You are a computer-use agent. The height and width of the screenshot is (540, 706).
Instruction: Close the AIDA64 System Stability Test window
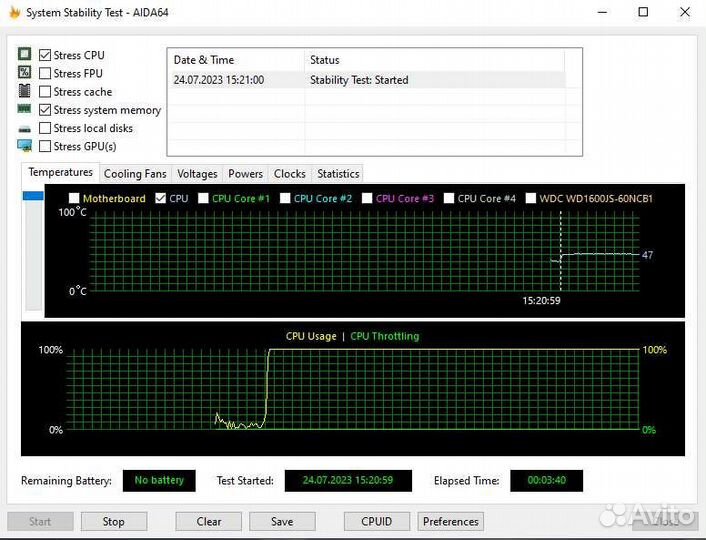coord(685,12)
